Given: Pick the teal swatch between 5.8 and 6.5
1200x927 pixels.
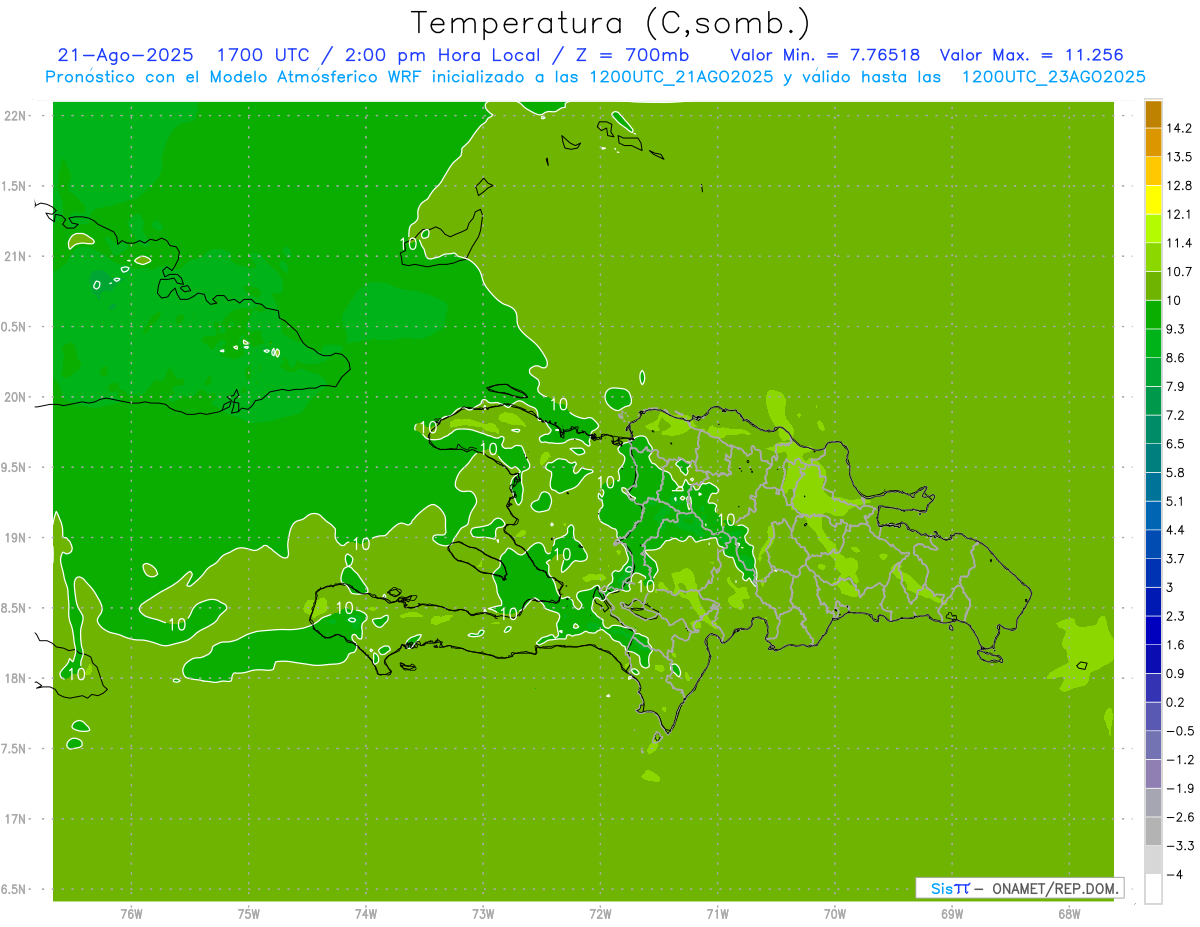Looking at the screenshot, I should point(1153,458).
